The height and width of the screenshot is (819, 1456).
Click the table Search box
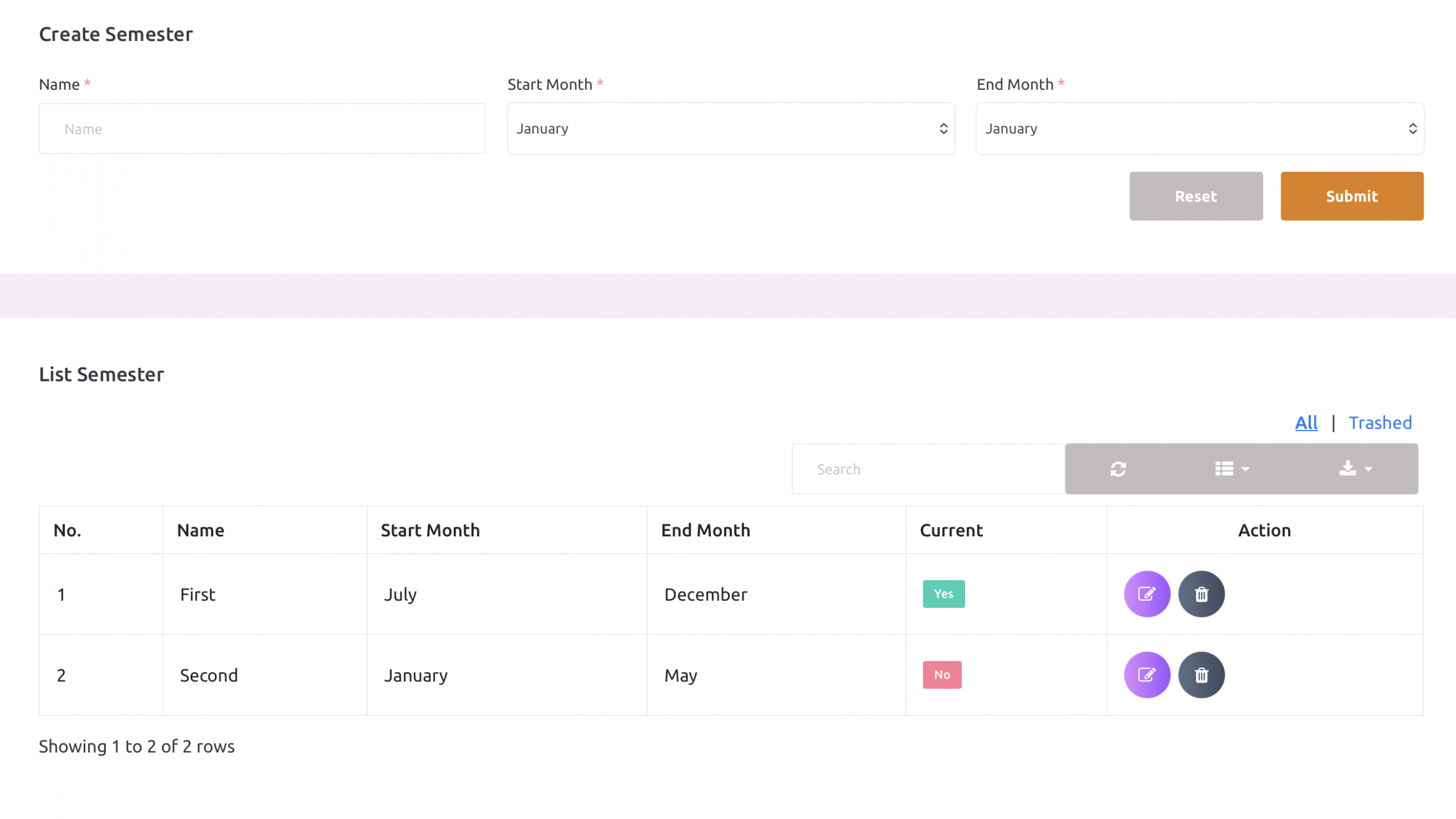point(927,469)
